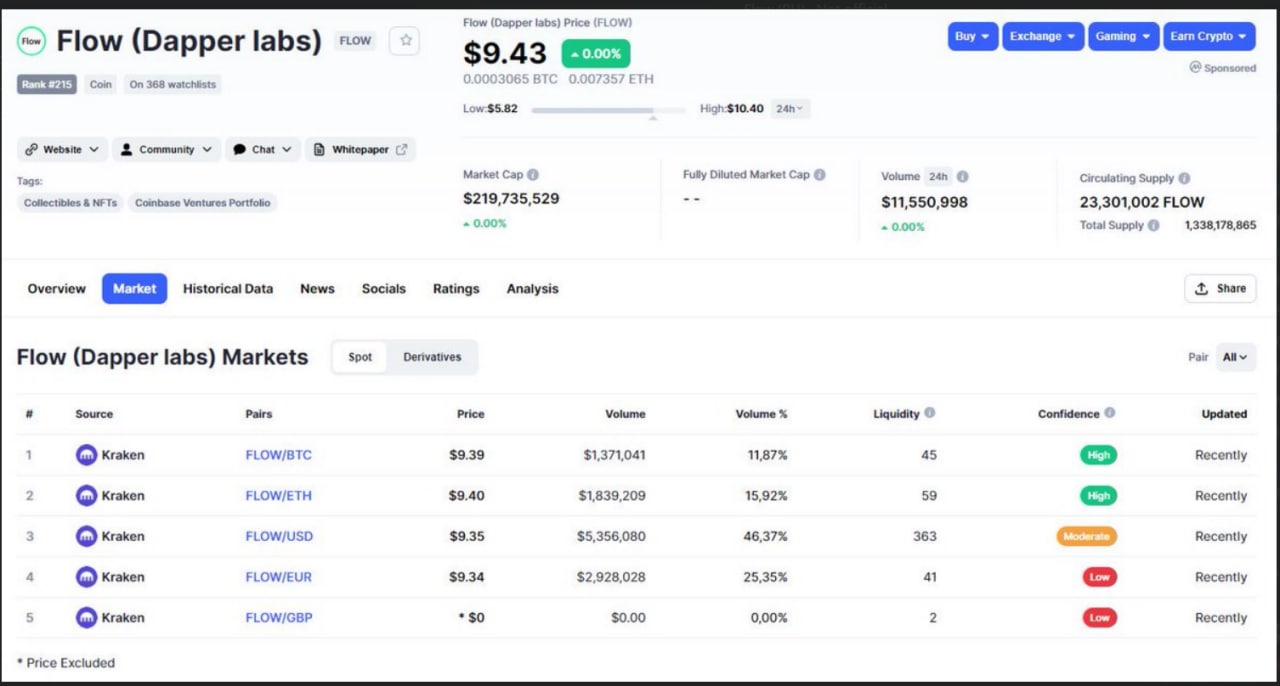Click Coinbase Ventures Portfolio tag
The image size is (1280, 686).
coord(203,203)
